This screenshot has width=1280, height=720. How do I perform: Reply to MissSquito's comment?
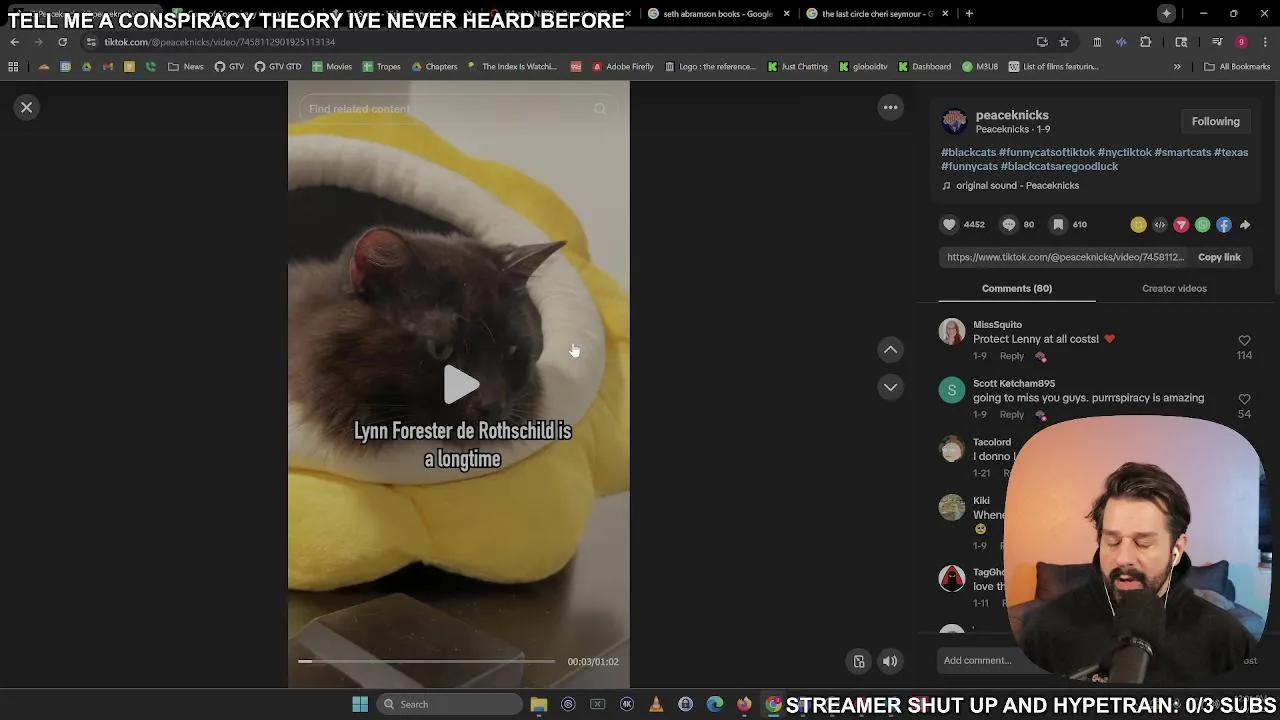[x=1012, y=356]
